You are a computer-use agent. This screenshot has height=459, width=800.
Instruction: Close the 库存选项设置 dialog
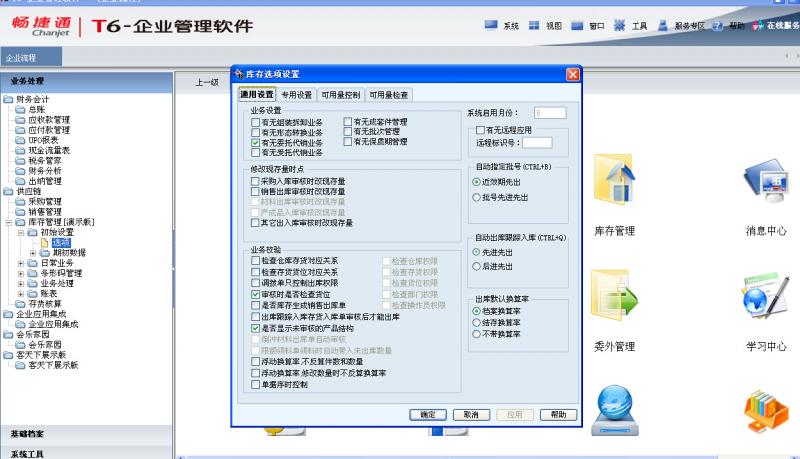(x=573, y=74)
